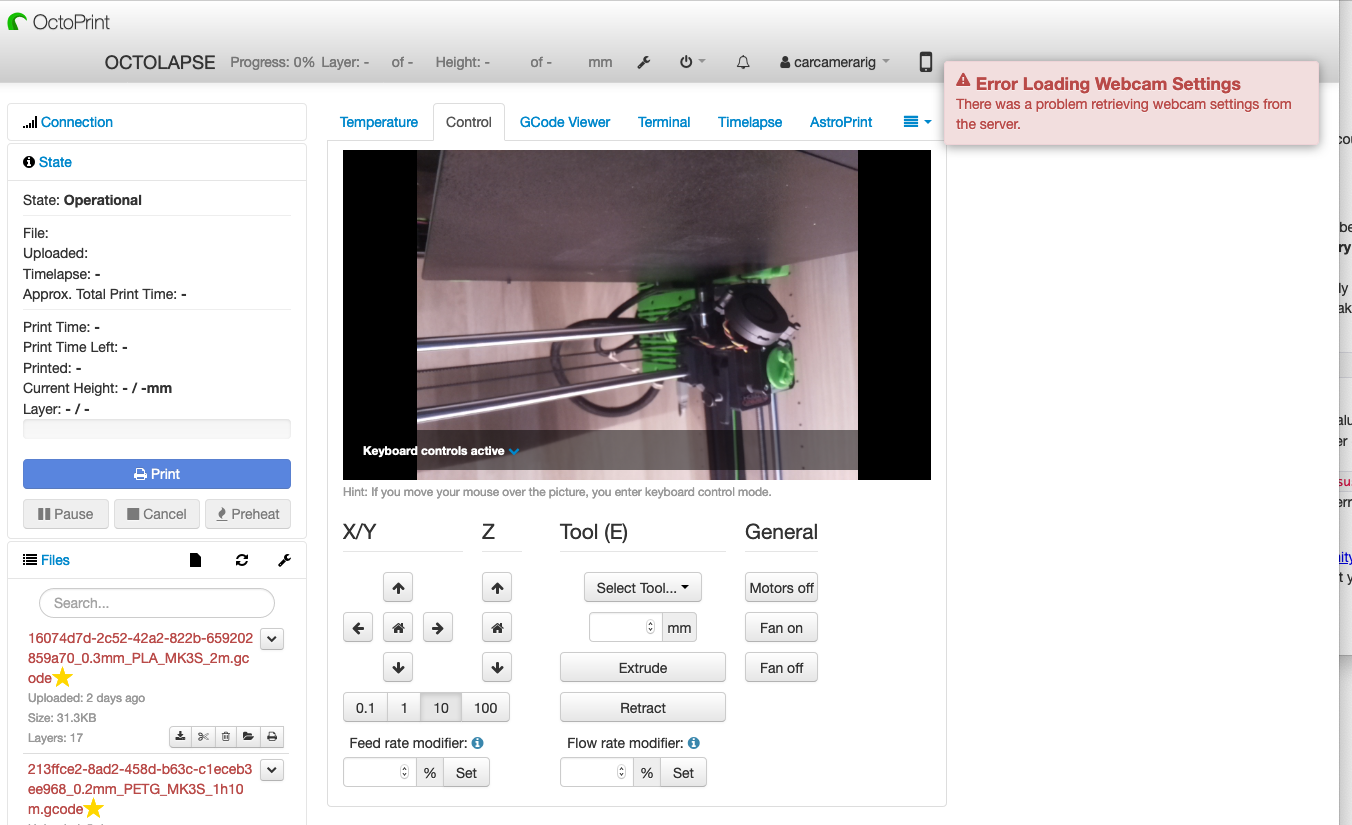This screenshot has height=825, width=1352.
Task: Set jog distance to 10
Action: pos(441,708)
